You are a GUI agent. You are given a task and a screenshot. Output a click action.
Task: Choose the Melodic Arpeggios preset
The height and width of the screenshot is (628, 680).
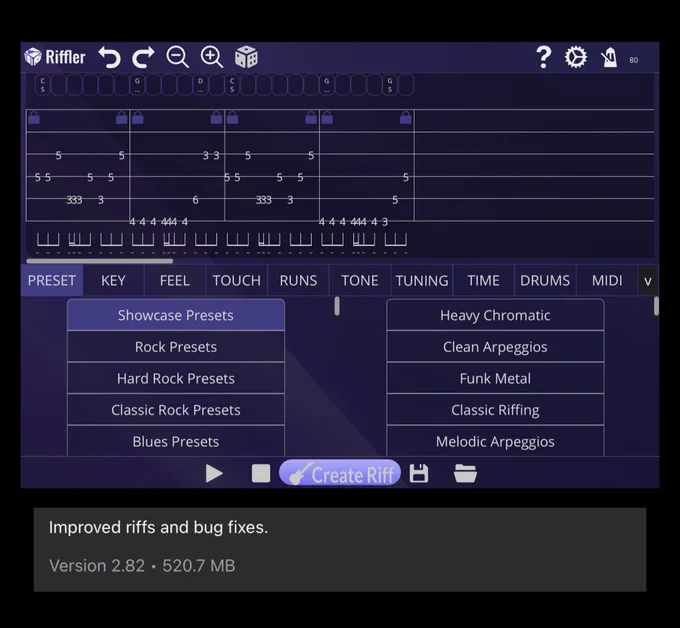point(495,442)
